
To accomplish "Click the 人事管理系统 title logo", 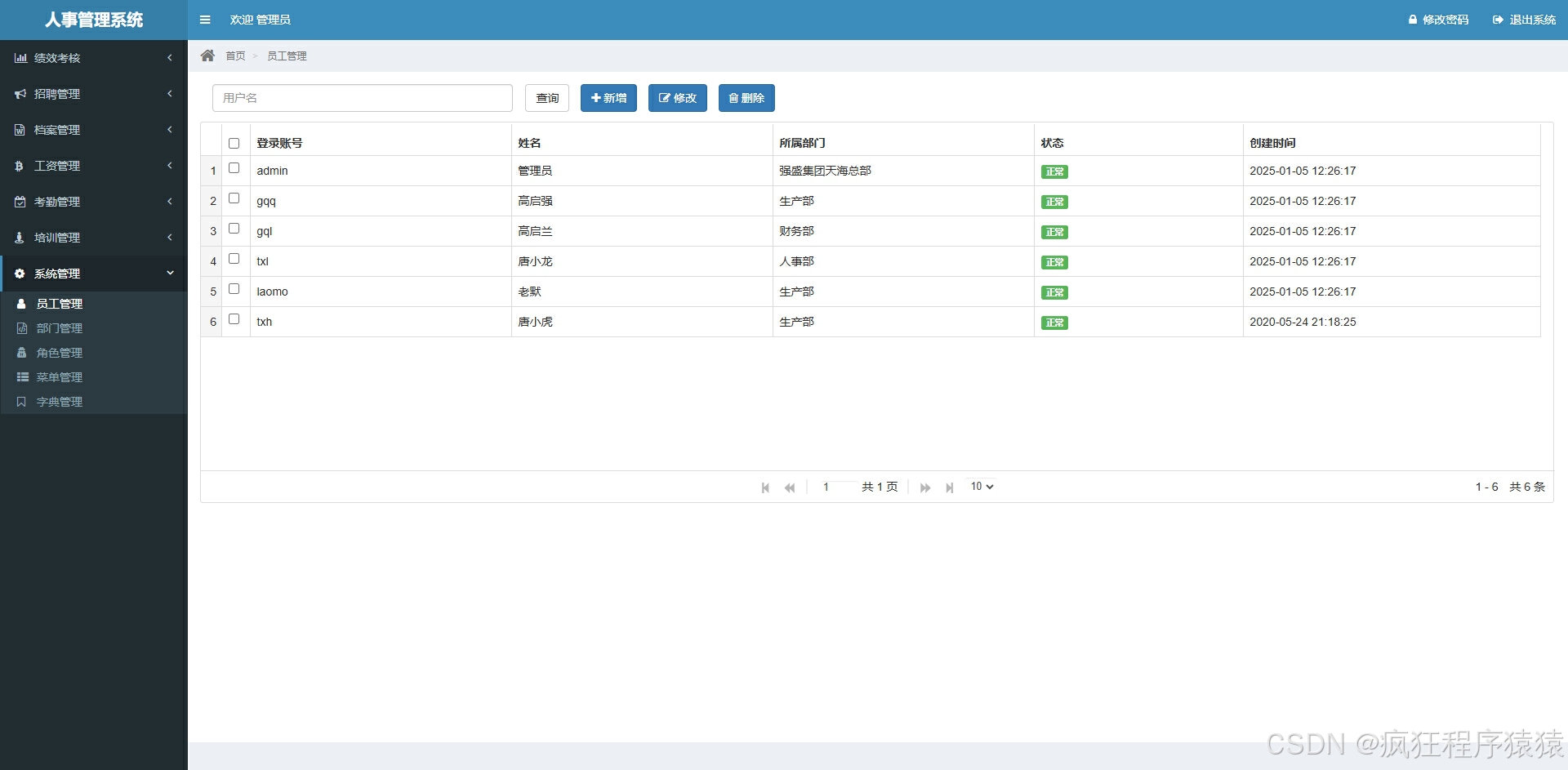I will tap(94, 20).
